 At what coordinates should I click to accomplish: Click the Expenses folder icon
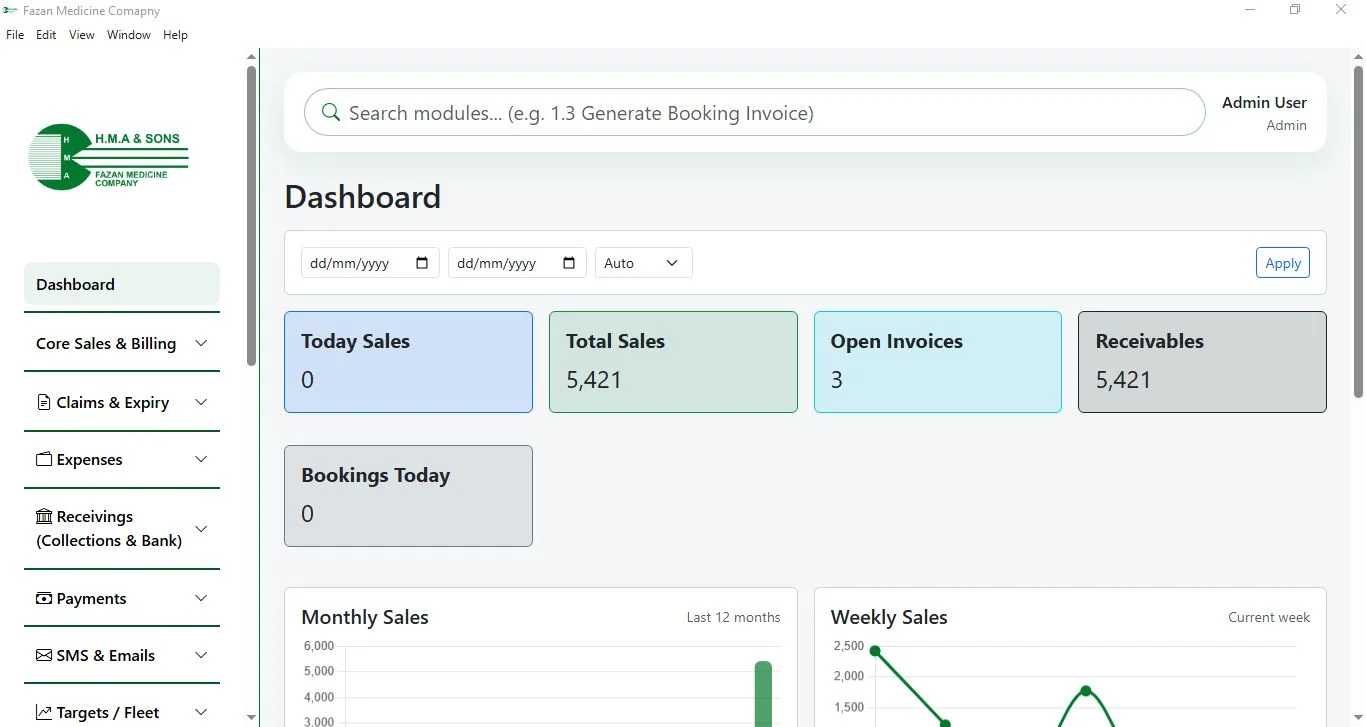[x=44, y=459]
